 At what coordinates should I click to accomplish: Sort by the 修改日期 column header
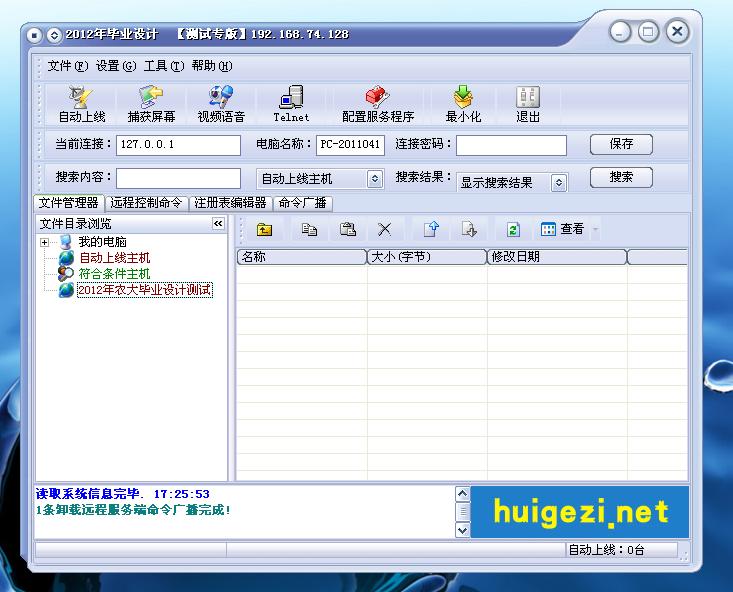(557, 257)
